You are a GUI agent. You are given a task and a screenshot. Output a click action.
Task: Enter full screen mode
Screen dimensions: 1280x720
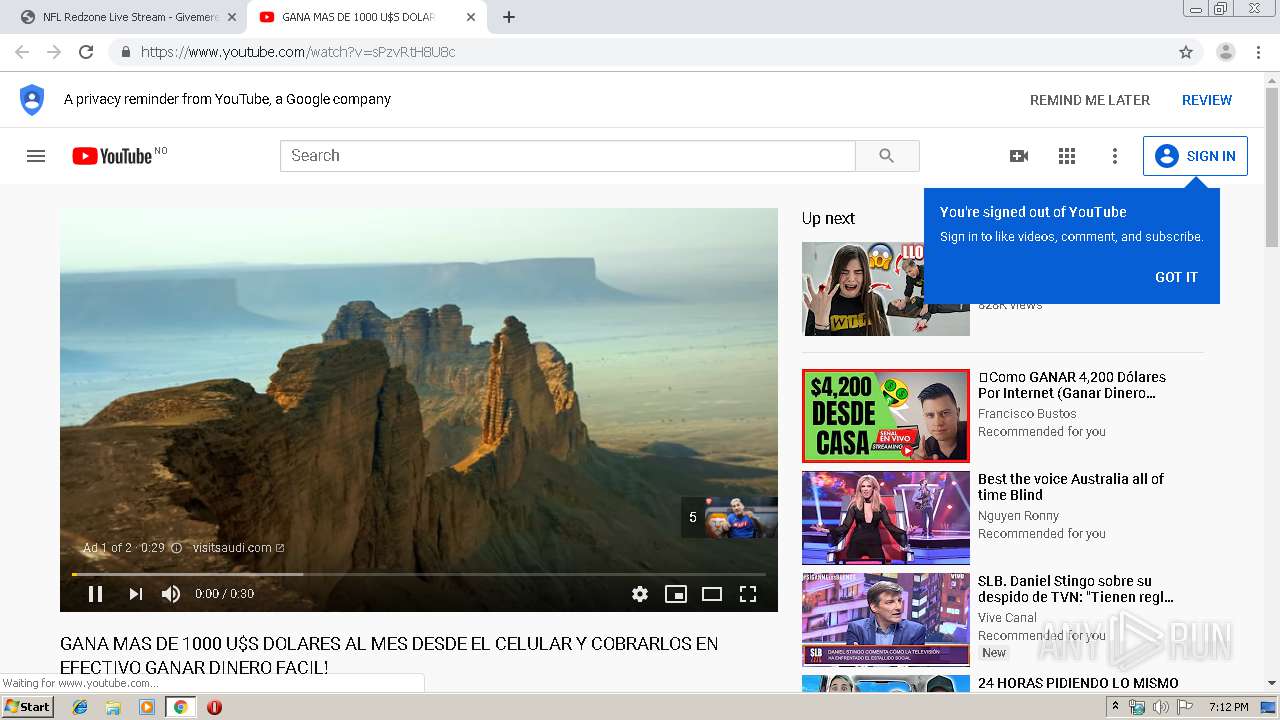pyautogui.click(x=748, y=594)
